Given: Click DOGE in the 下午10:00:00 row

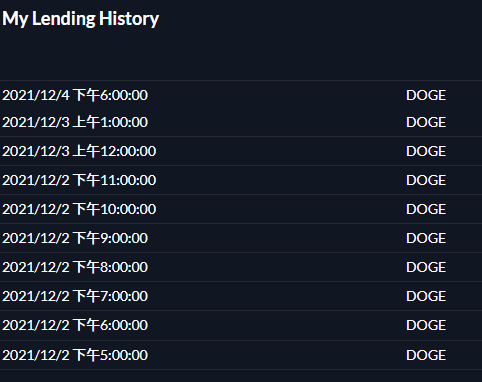Looking at the screenshot, I should 426,209.
